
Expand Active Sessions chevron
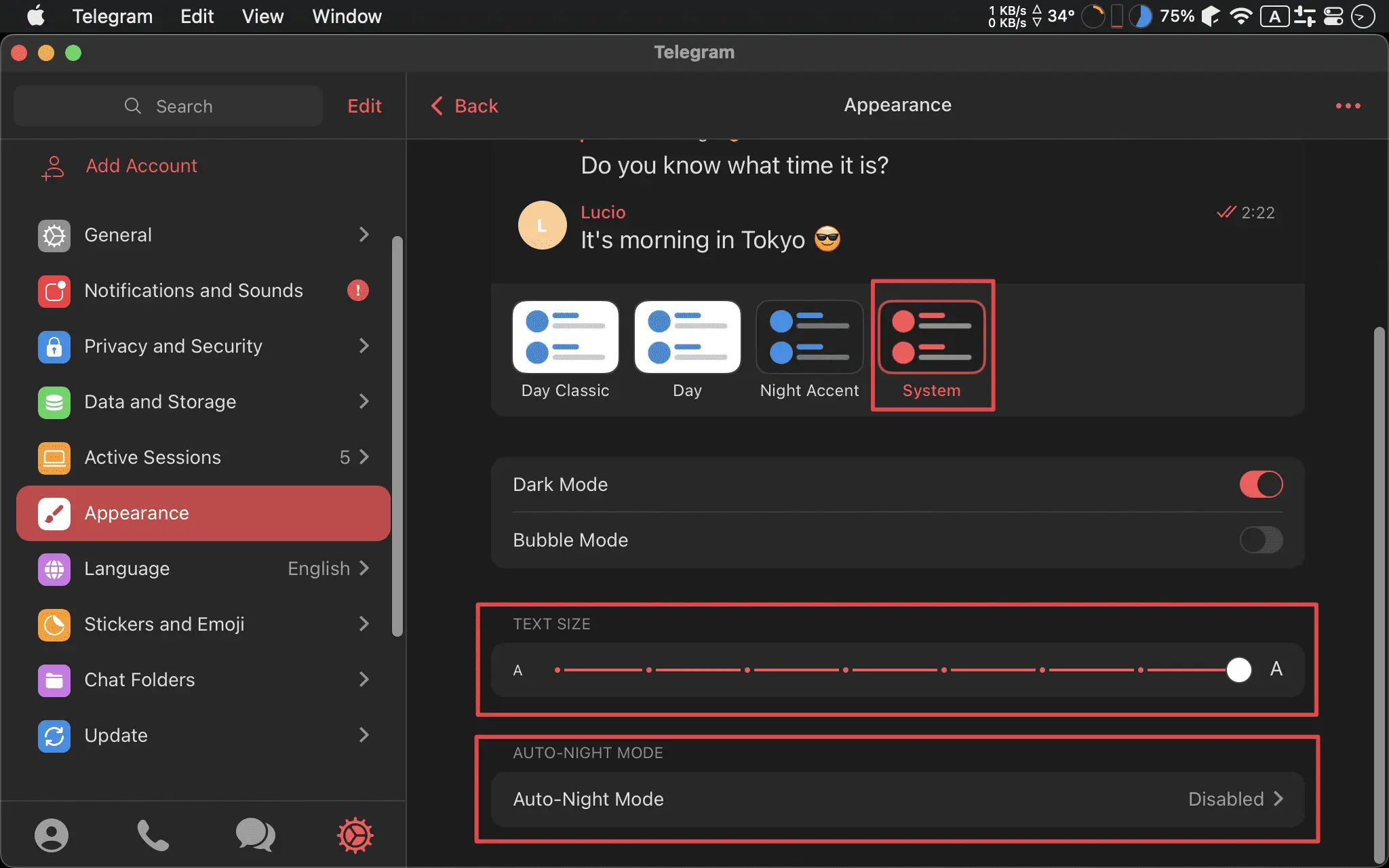364,457
